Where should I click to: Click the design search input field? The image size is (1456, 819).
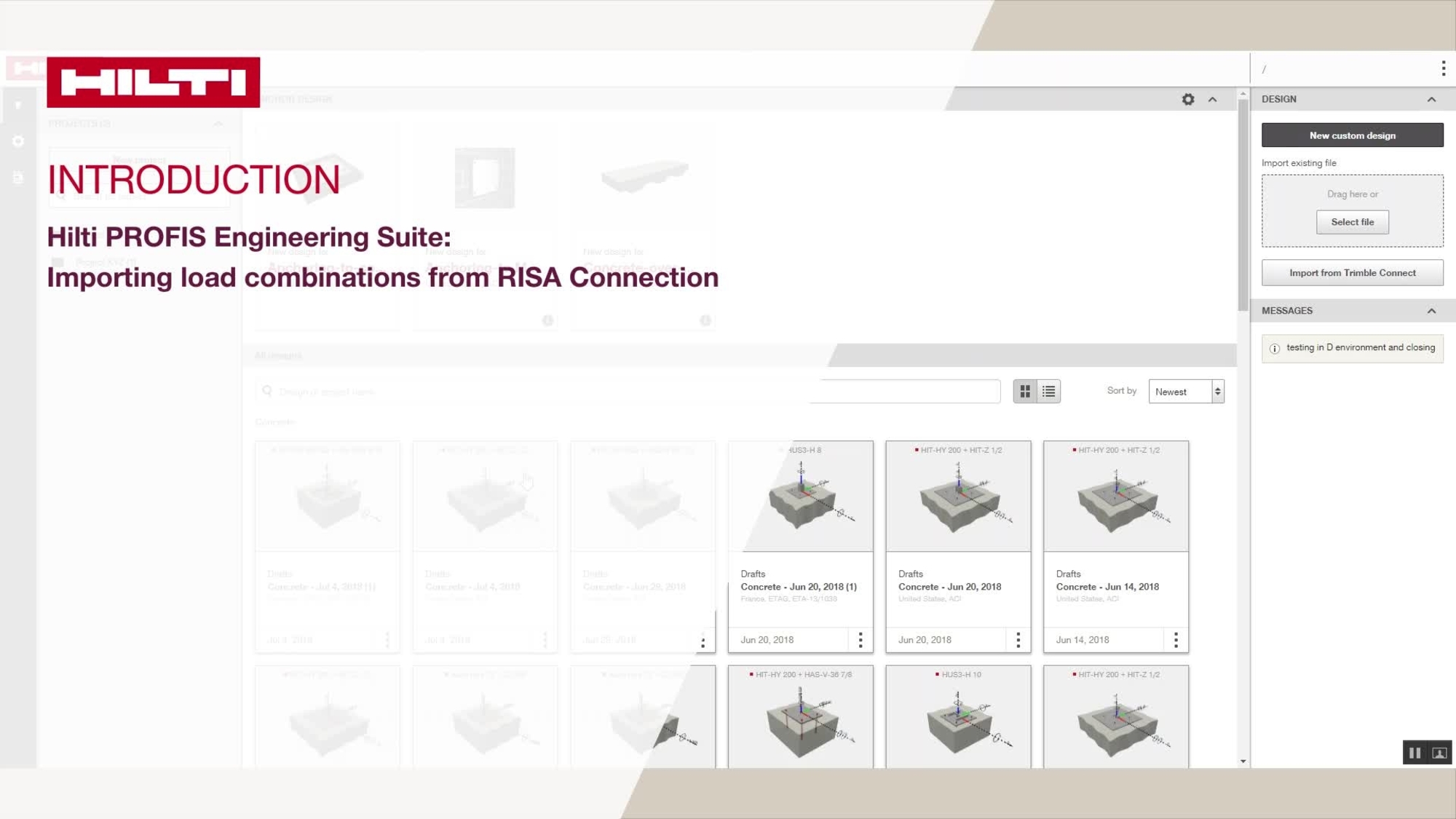[626, 392]
